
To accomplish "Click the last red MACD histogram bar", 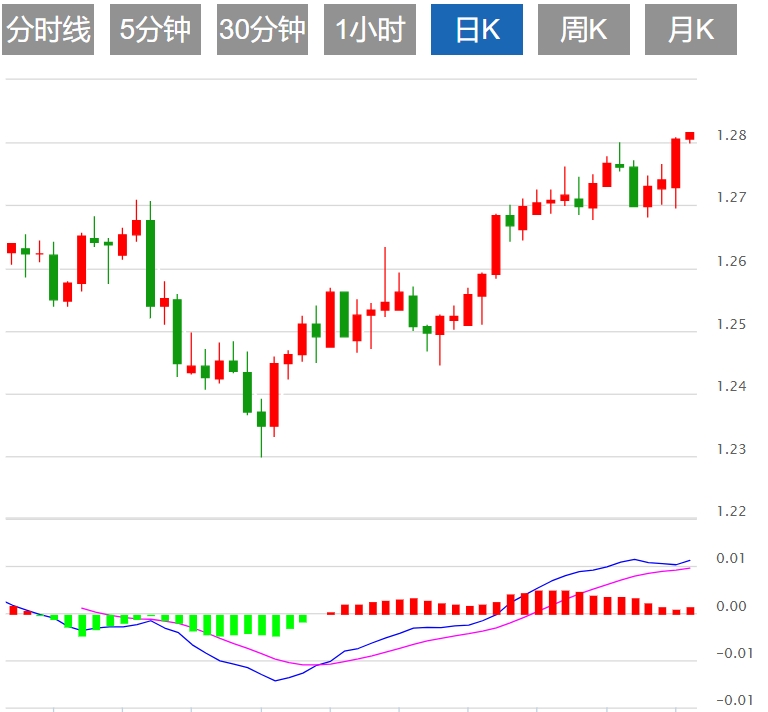I will pos(690,611).
